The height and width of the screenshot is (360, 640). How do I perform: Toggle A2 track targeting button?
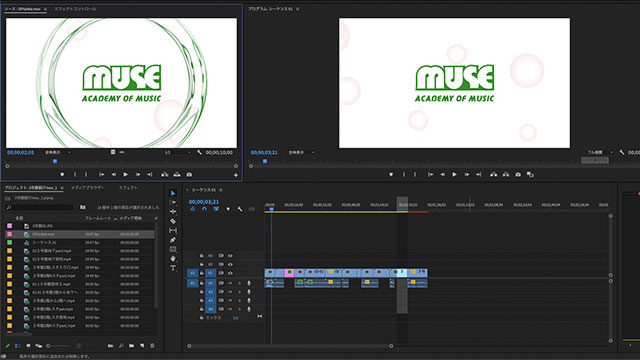[211, 292]
